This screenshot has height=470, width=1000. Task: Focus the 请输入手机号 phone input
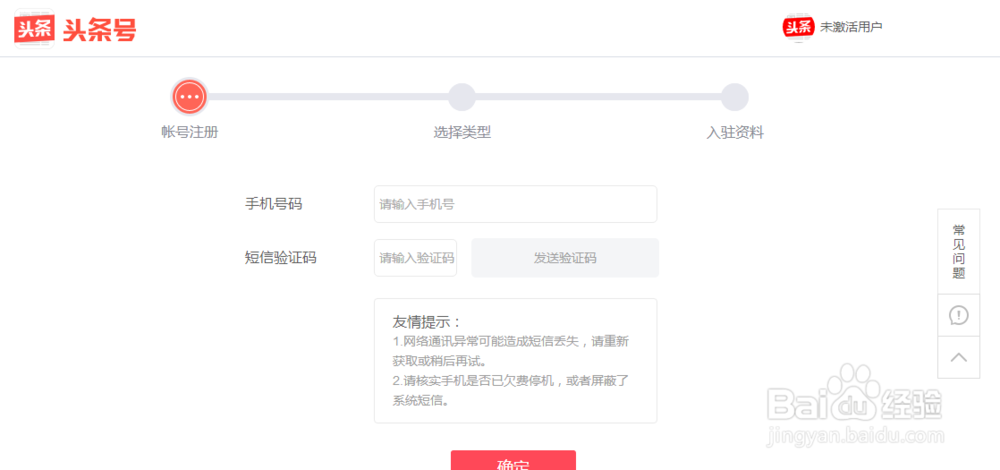(515, 204)
